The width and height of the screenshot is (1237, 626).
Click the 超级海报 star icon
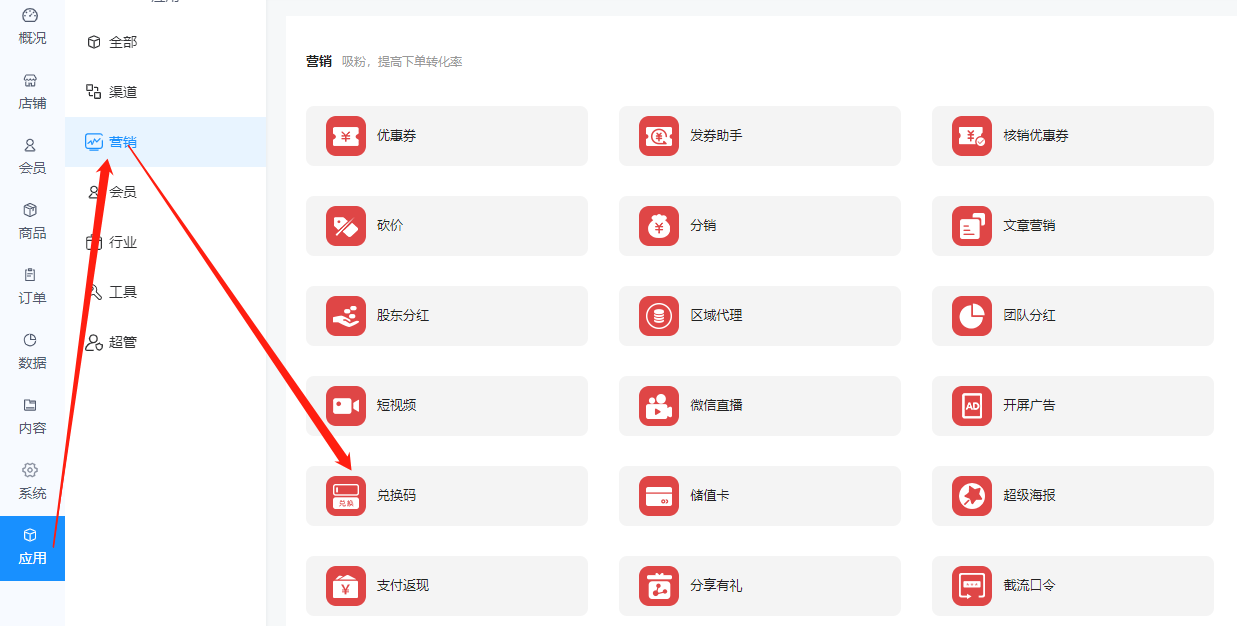point(972,496)
